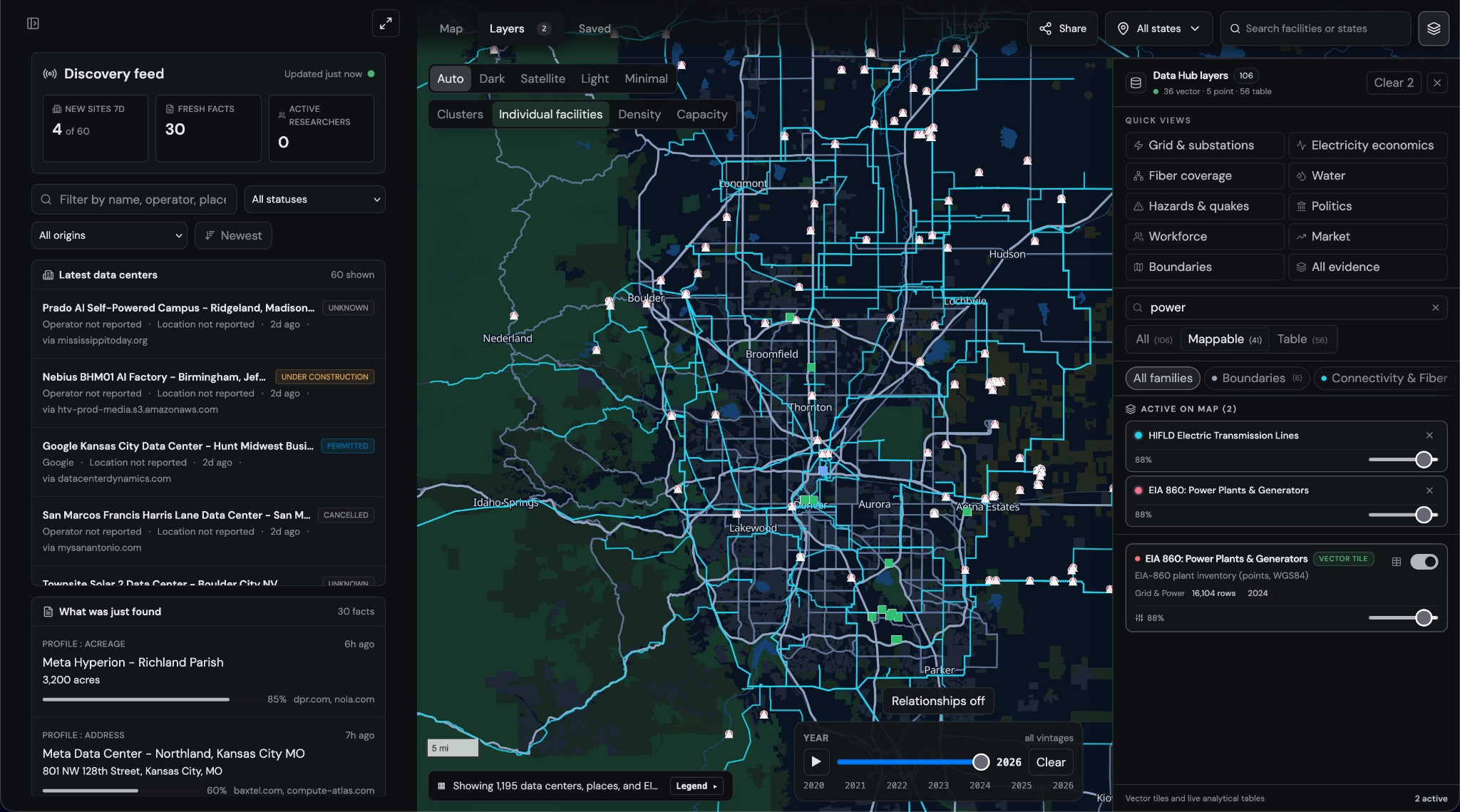Open All evidence quick view
The image size is (1460, 812).
click(x=1367, y=267)
